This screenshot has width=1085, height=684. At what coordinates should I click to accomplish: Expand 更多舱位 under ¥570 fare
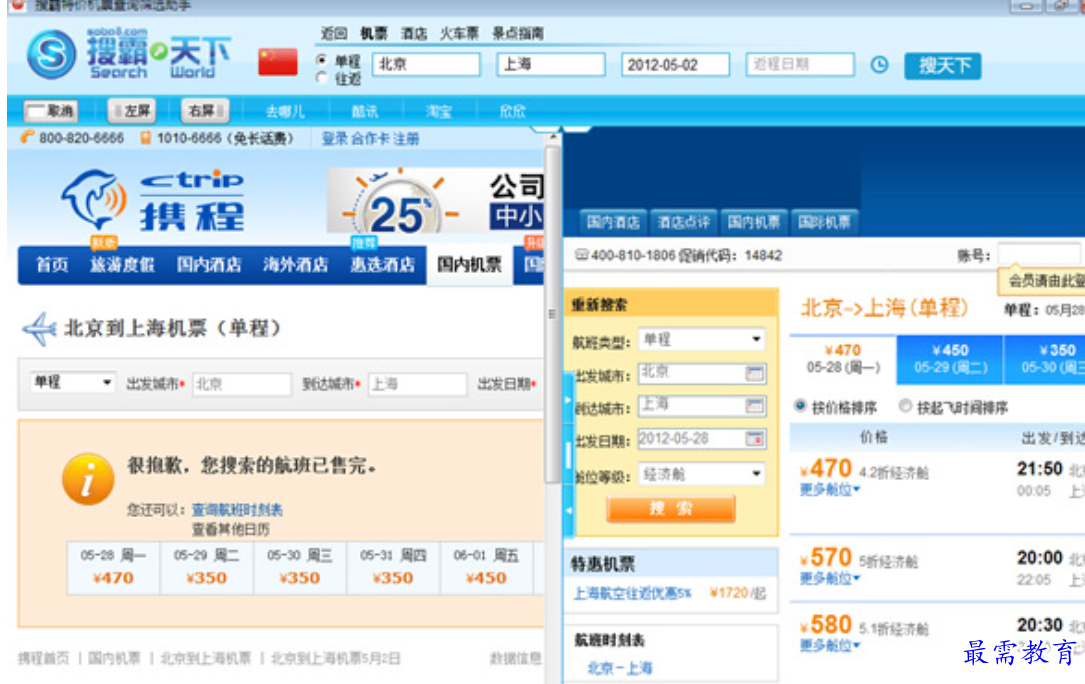pyautogui.click(x=830, y=578)
